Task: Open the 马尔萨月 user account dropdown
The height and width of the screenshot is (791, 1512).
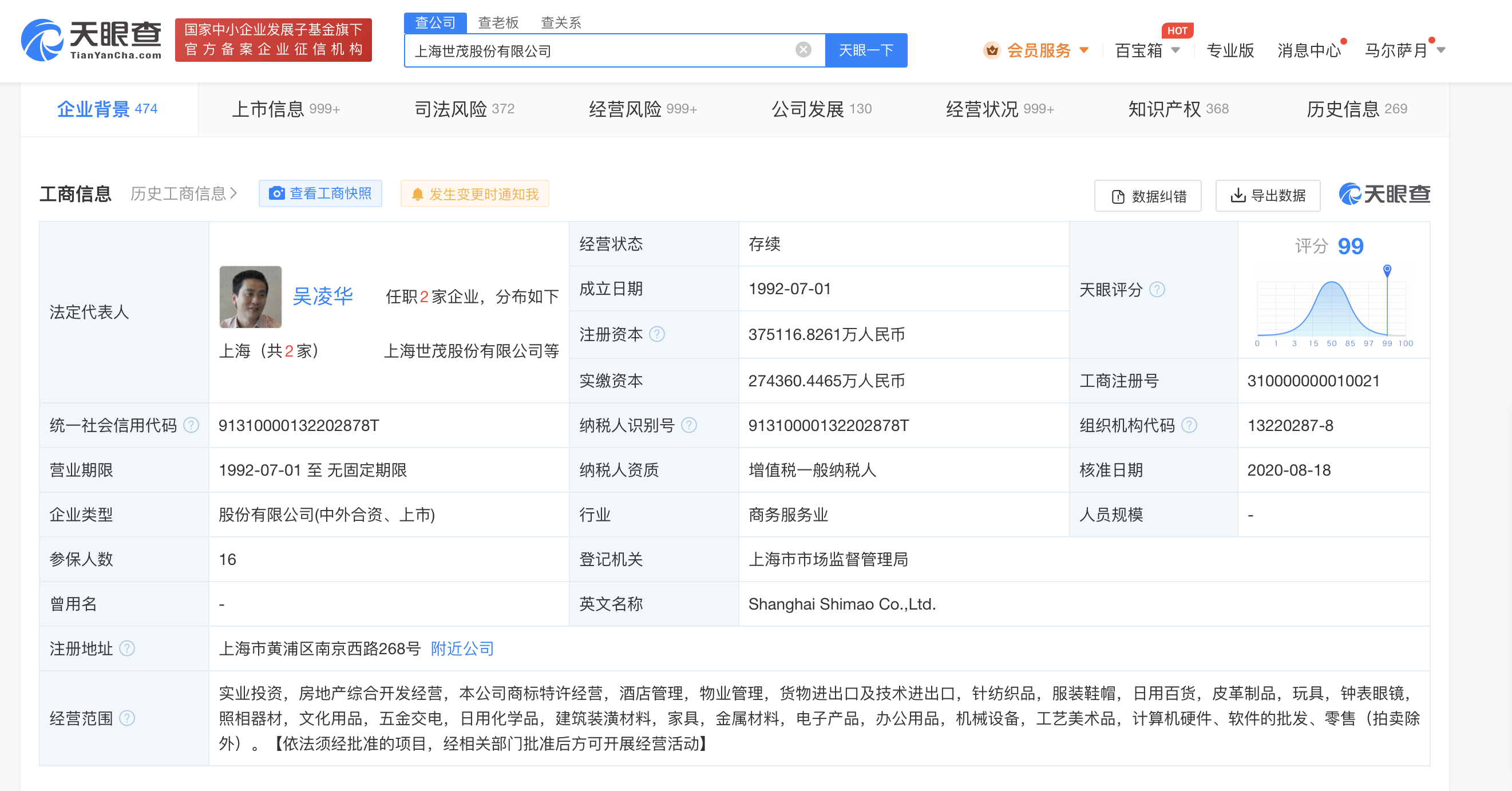Action: tap(1440, 50)
